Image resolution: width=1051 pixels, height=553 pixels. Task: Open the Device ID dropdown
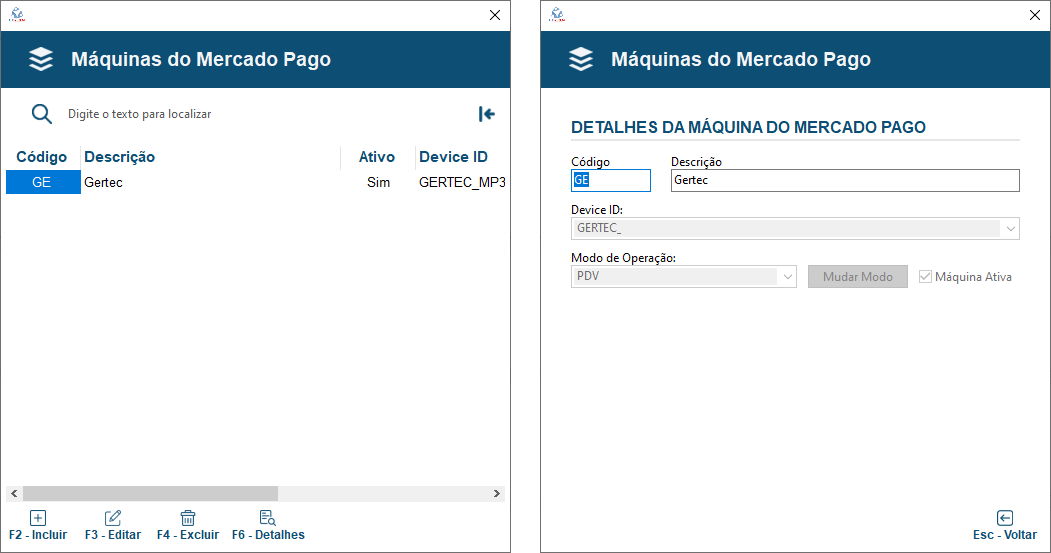[x=1010, y=229]
